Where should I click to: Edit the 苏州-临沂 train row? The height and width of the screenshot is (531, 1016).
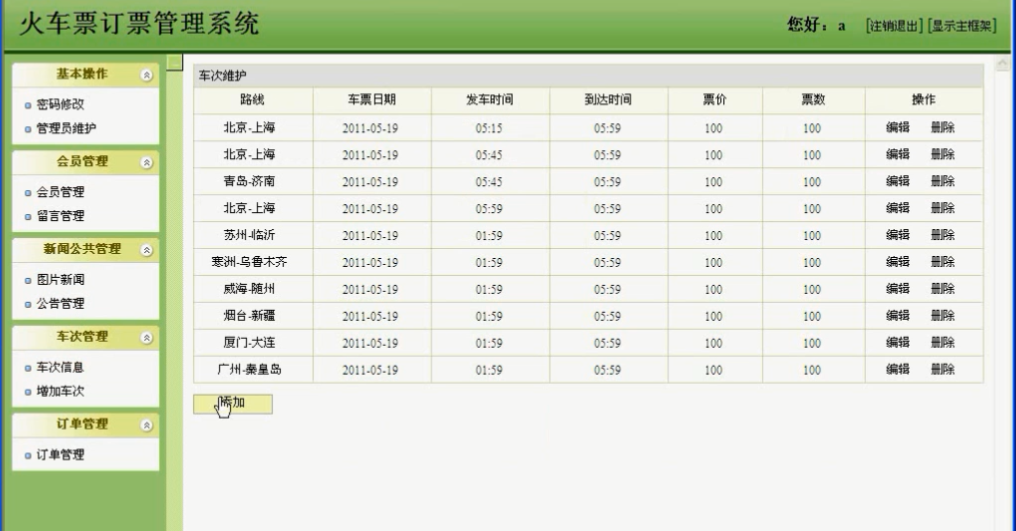point(897,235)
